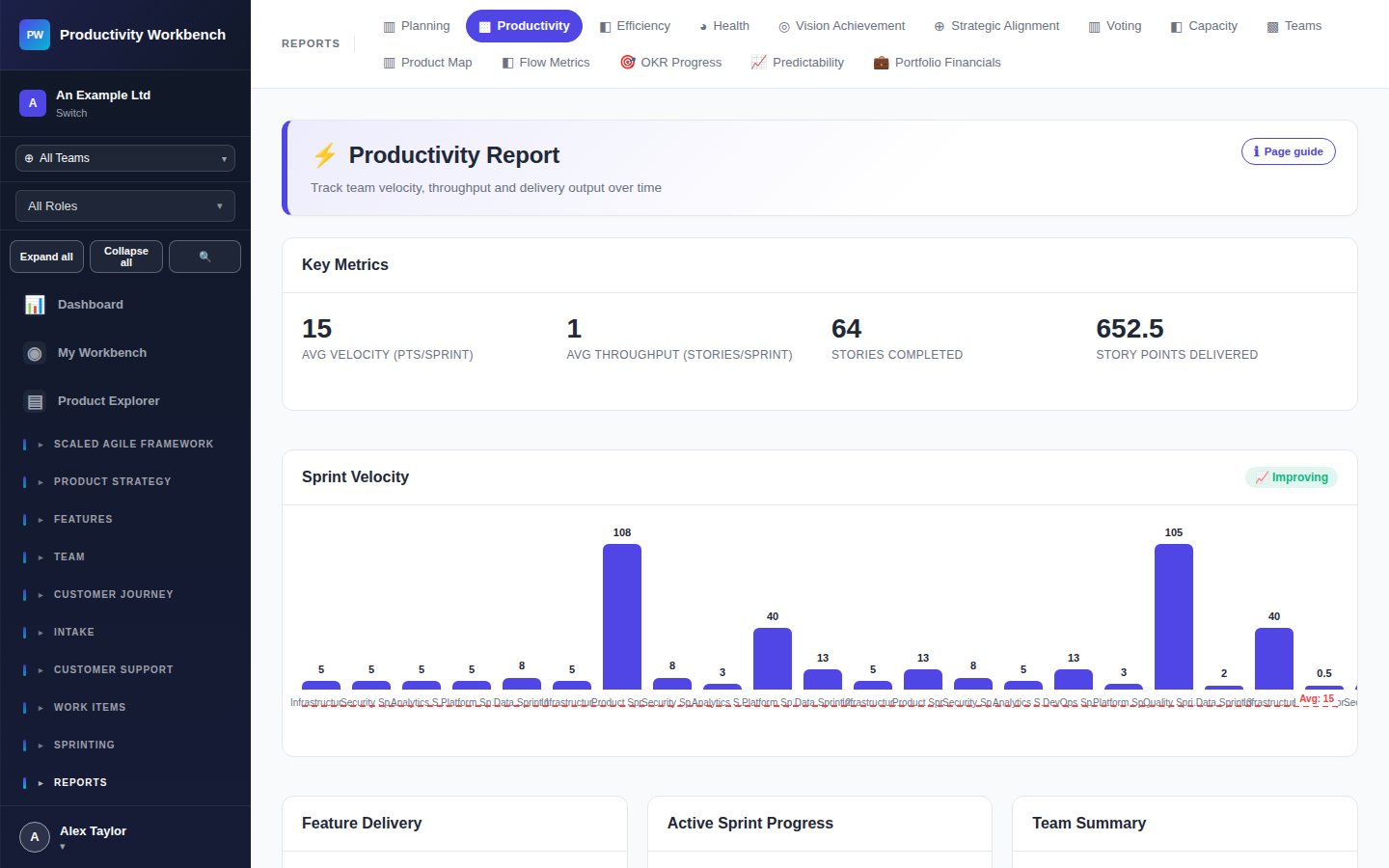Expand the Customer Journey section
The width and height of the screenshot is (1389, 868).
point(125,595)
